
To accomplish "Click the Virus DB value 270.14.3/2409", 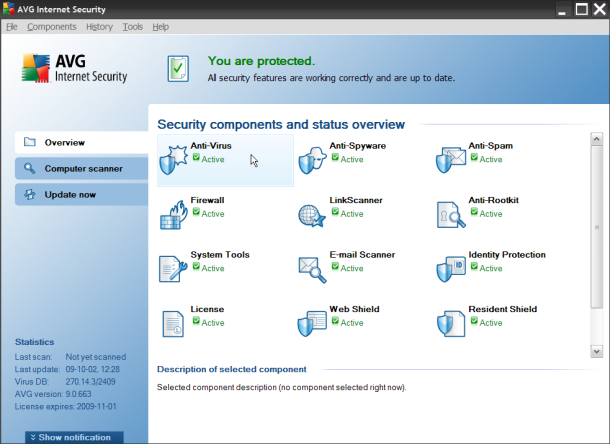I will pos(90,382).
